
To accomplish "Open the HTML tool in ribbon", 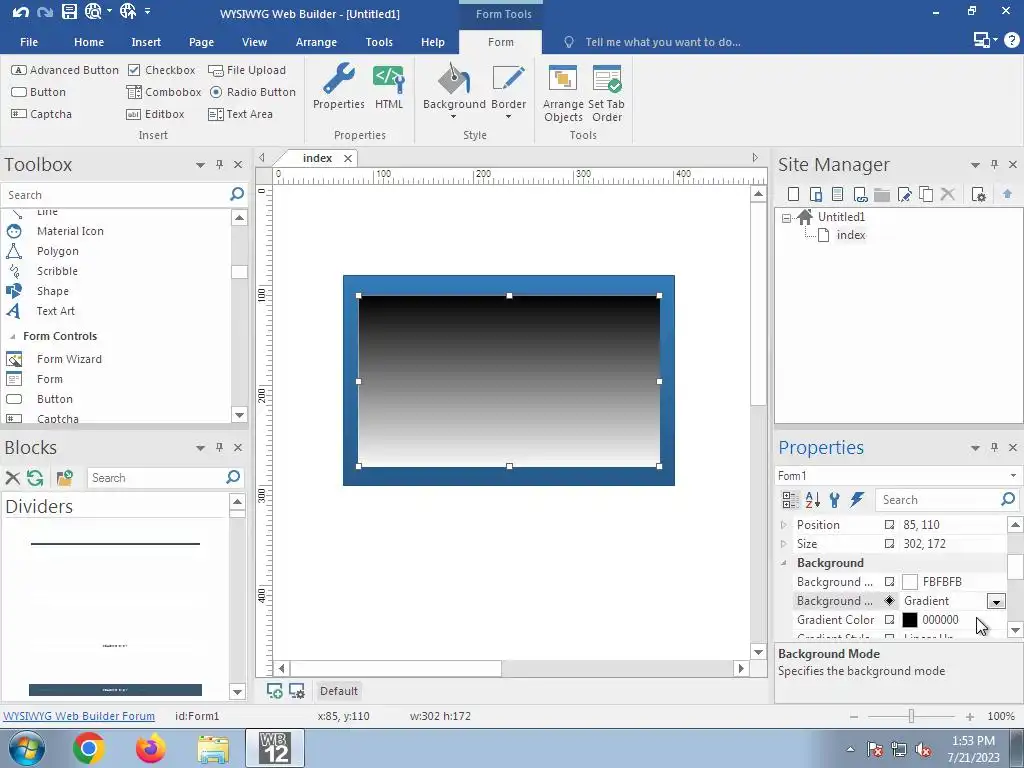I will tap(389, 87).
